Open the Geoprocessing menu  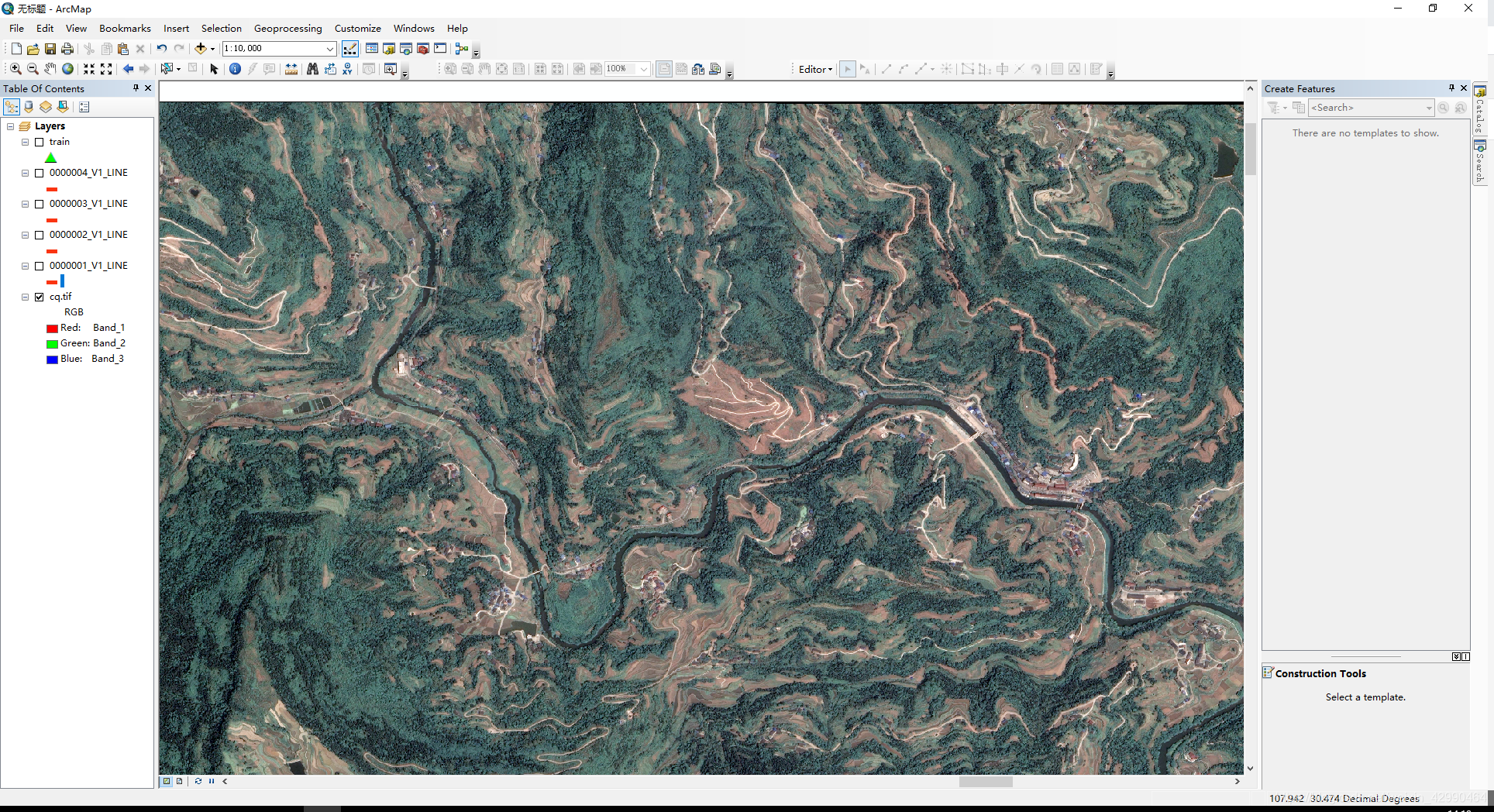point(287,28)
